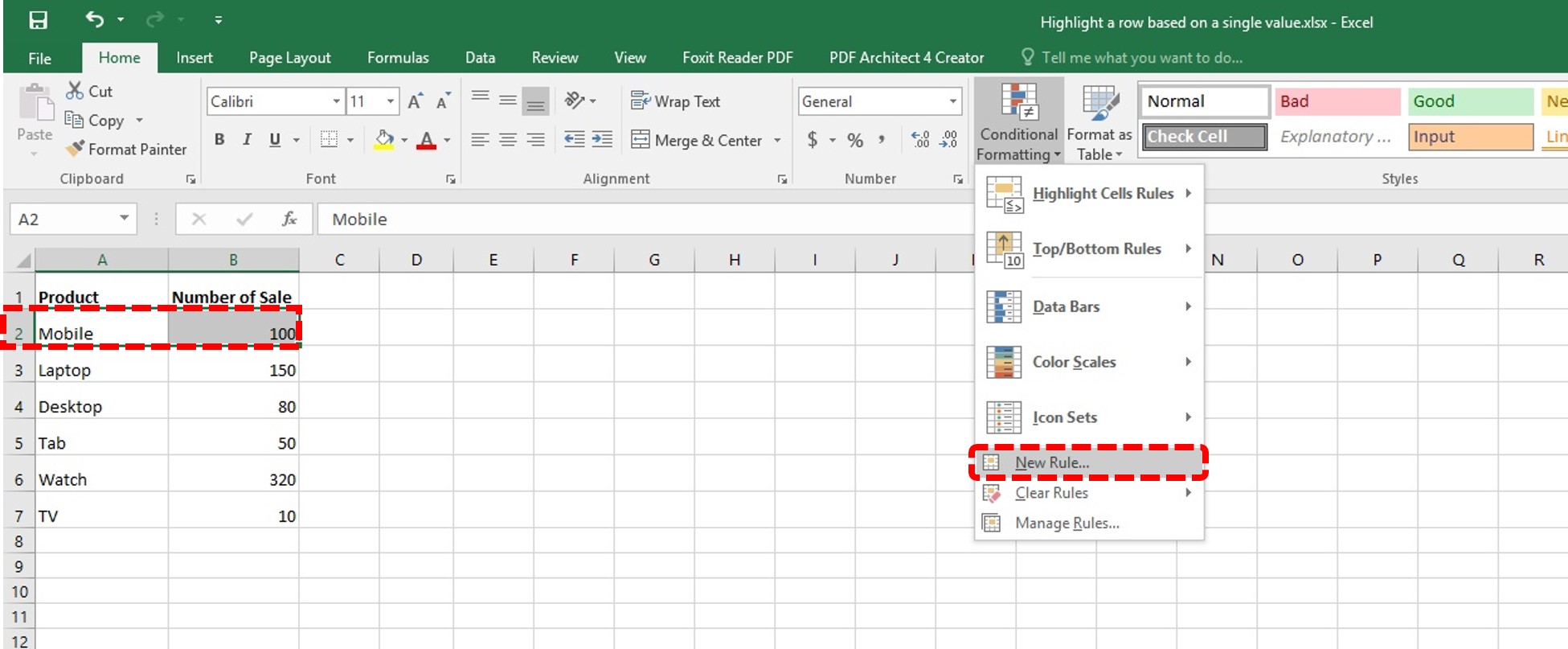The height and width of the screenshot is (649, 1568).
Task: Click the Undo arrow icon
Action: pos(95,19)
